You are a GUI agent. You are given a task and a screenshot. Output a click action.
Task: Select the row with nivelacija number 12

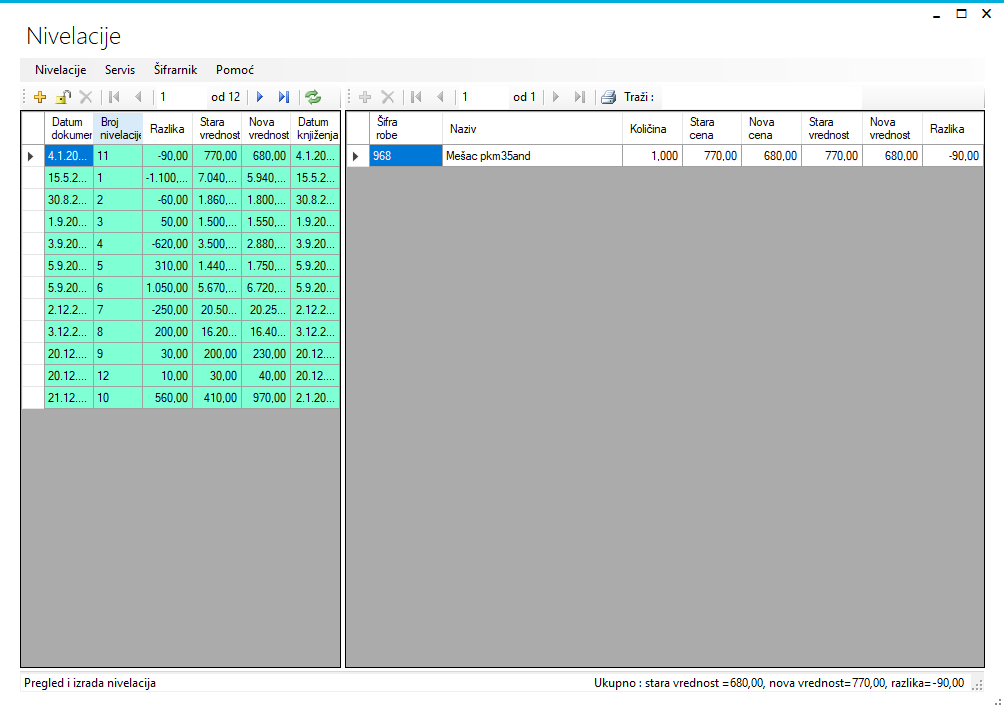(x=117, y=376)
